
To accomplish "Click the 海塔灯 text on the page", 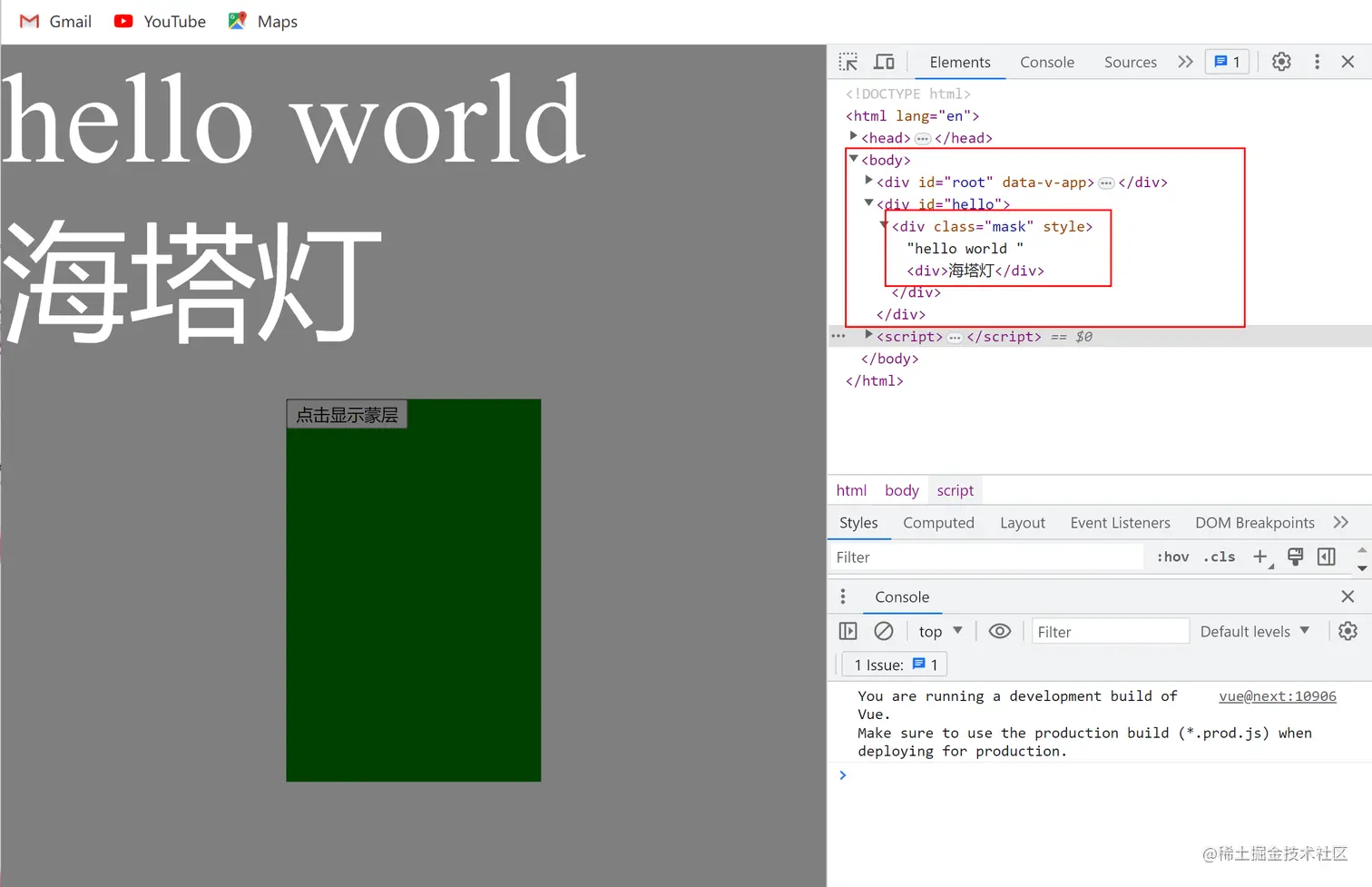I will (192, 281).
